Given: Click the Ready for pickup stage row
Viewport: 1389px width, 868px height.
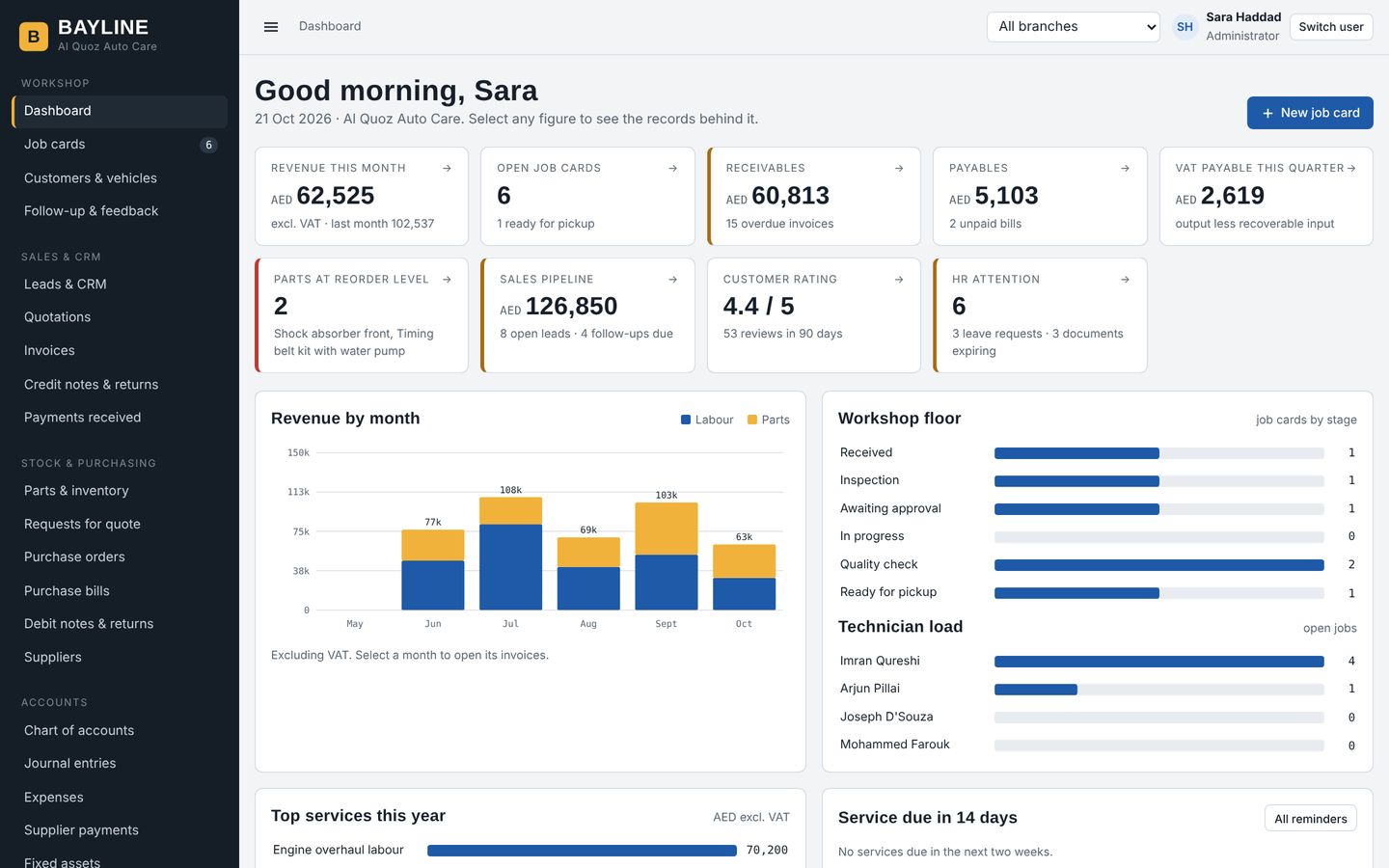Looking at the screenshot, I should 1098,592.
